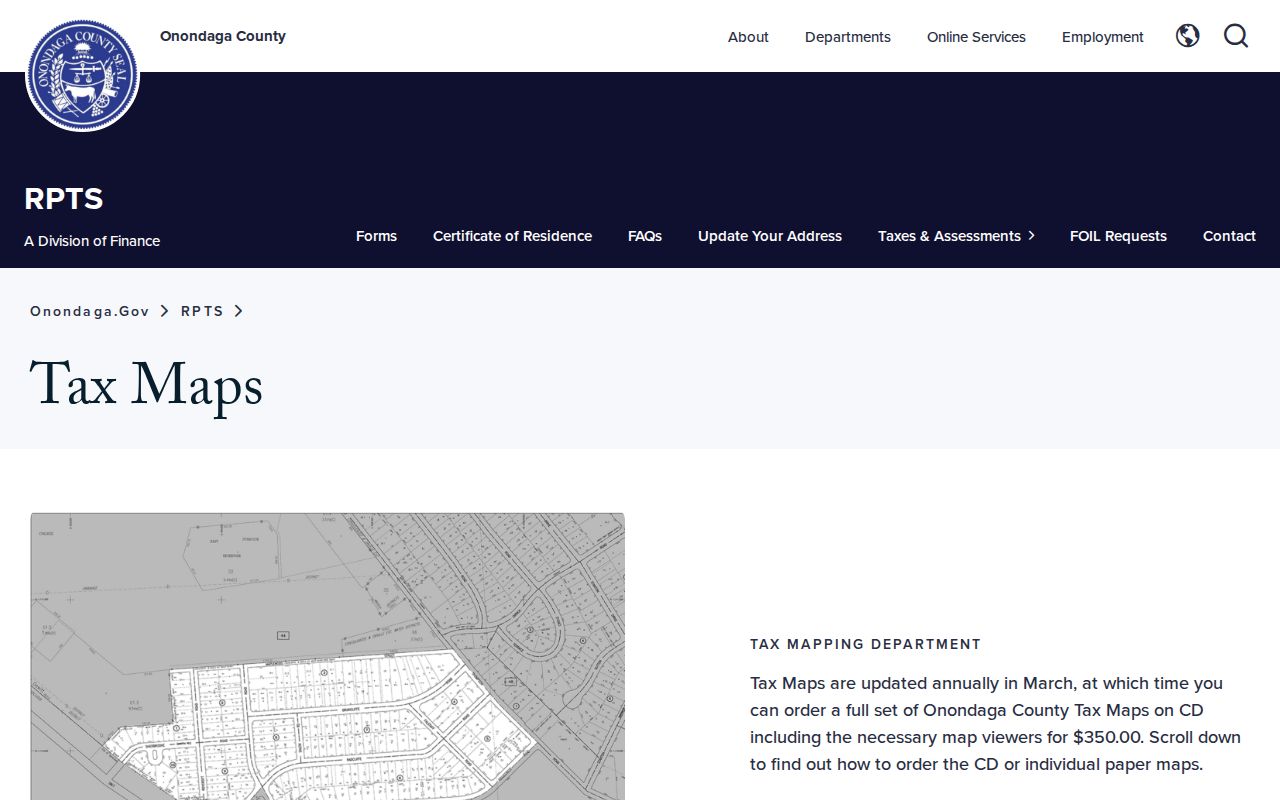Open Update Your Address link
Screen dimensions: 1280x800
tap(770, 236)
